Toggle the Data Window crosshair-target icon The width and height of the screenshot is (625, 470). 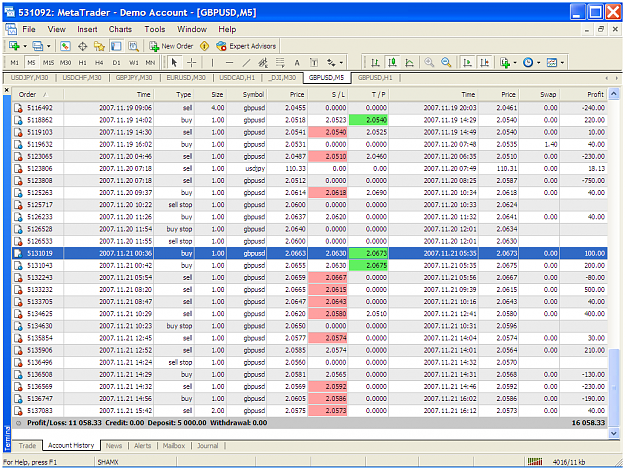(x=83, y=46)
